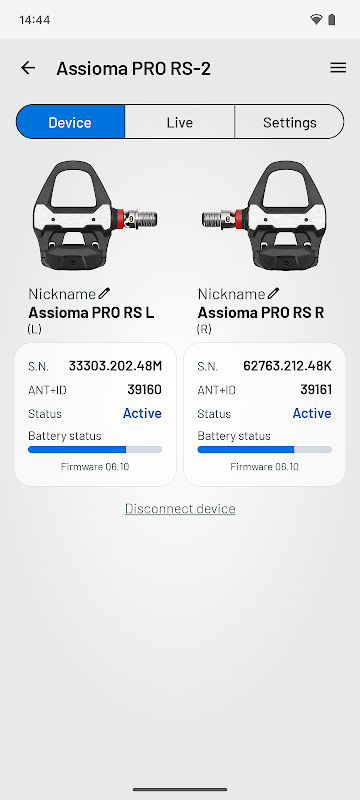This screenshot has height=800, width=360.
Task: Switch to the Live tab
Action: 179,122
